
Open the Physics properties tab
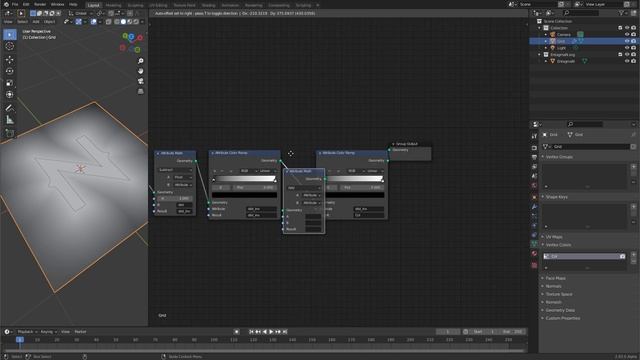(534, 226)
